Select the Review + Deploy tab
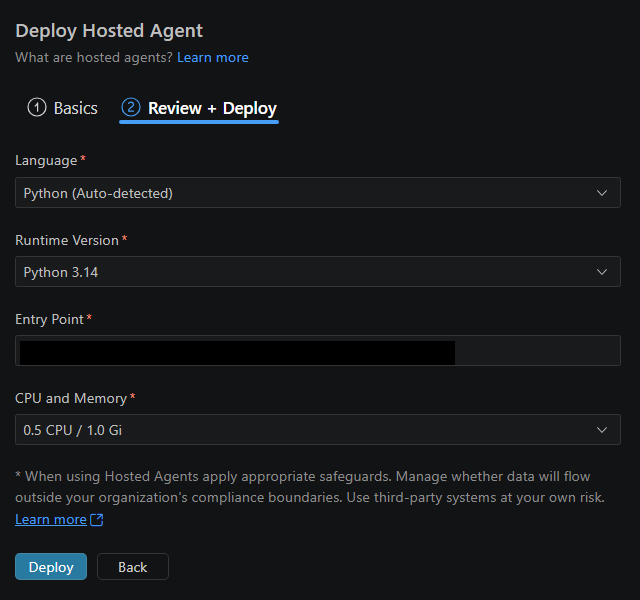Image resolution: width=640 pixels, height=600 pixels. pos(199,108)
